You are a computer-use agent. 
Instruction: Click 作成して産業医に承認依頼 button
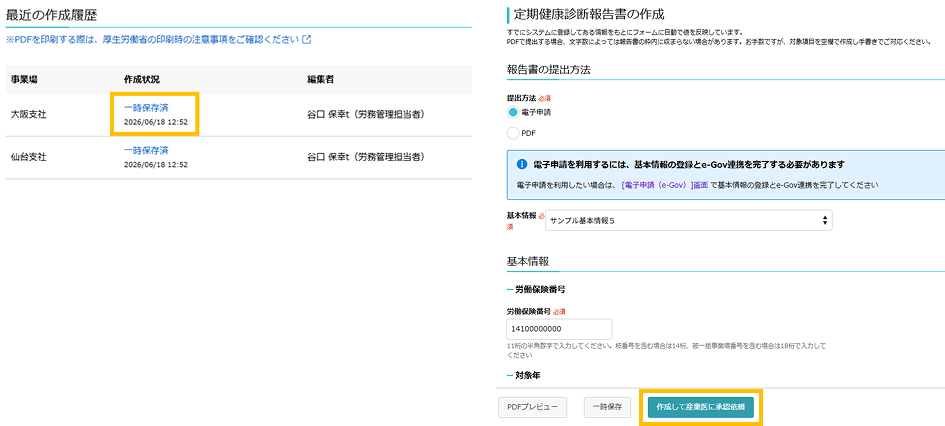coord(700,407)
